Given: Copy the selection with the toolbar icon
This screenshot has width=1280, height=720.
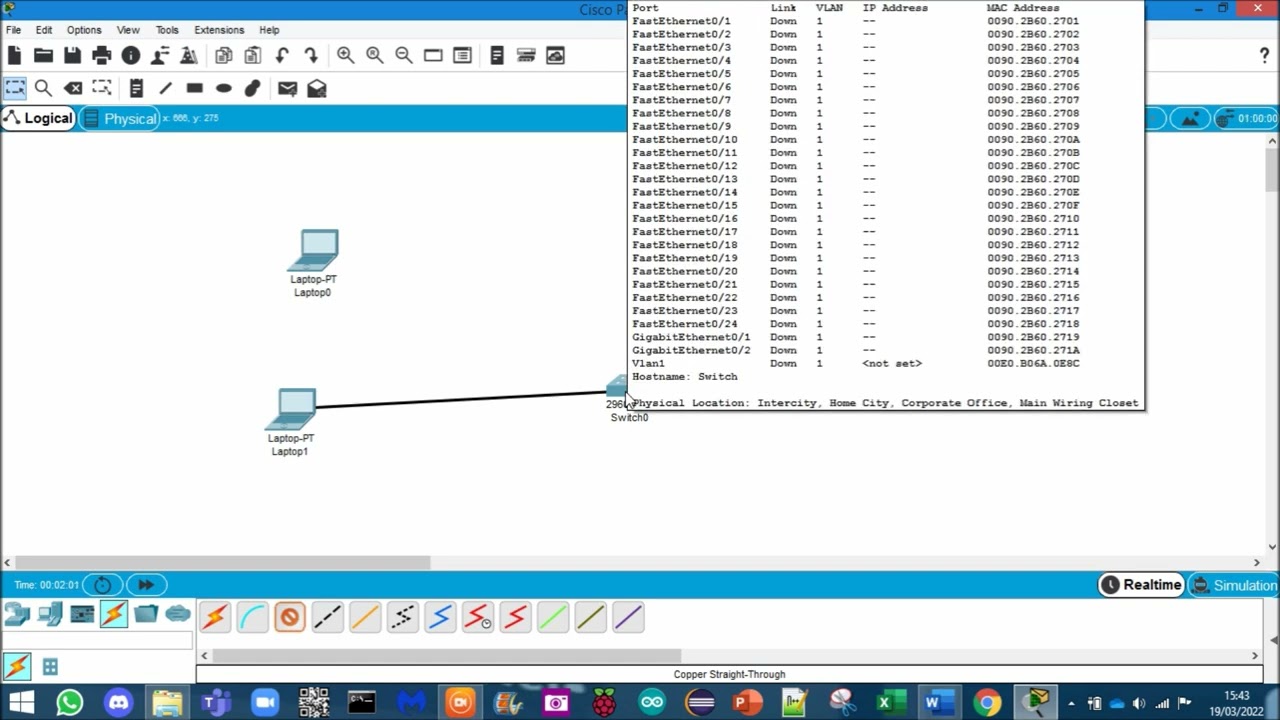Looking at the screenshot, I should [x=224, y=56].
